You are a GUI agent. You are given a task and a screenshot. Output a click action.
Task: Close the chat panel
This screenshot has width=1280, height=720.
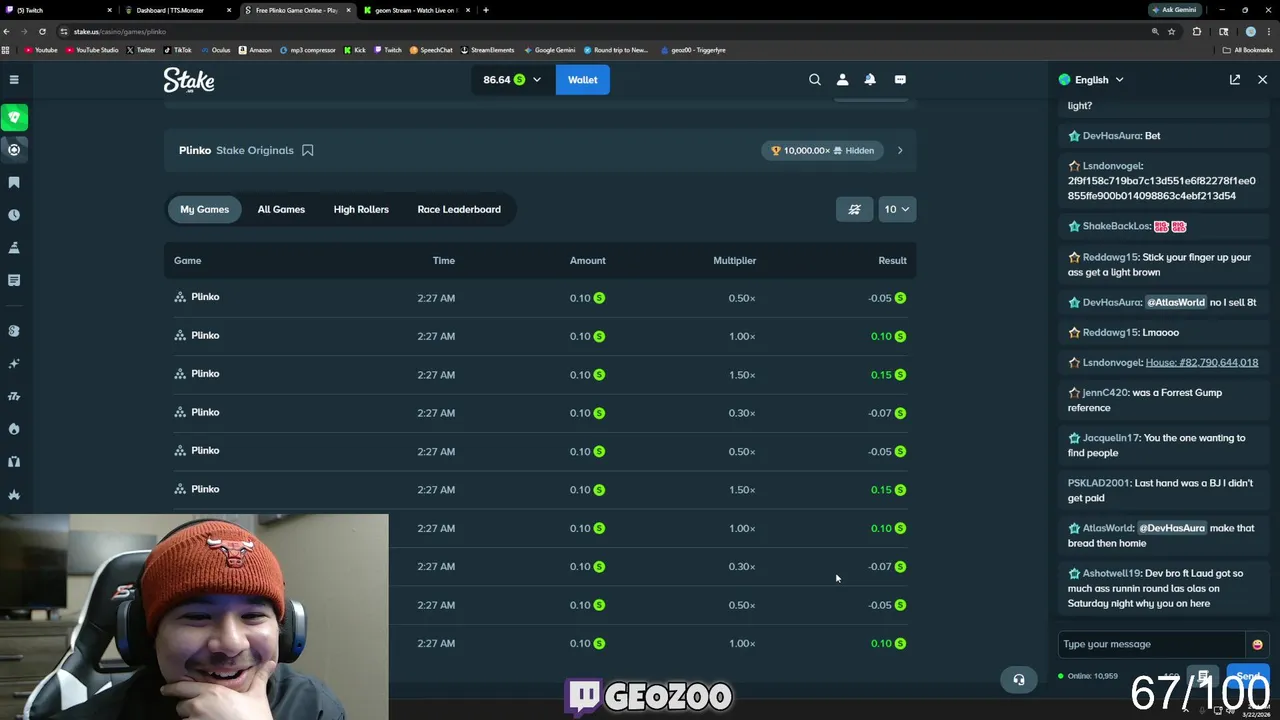coord(1262,79)
